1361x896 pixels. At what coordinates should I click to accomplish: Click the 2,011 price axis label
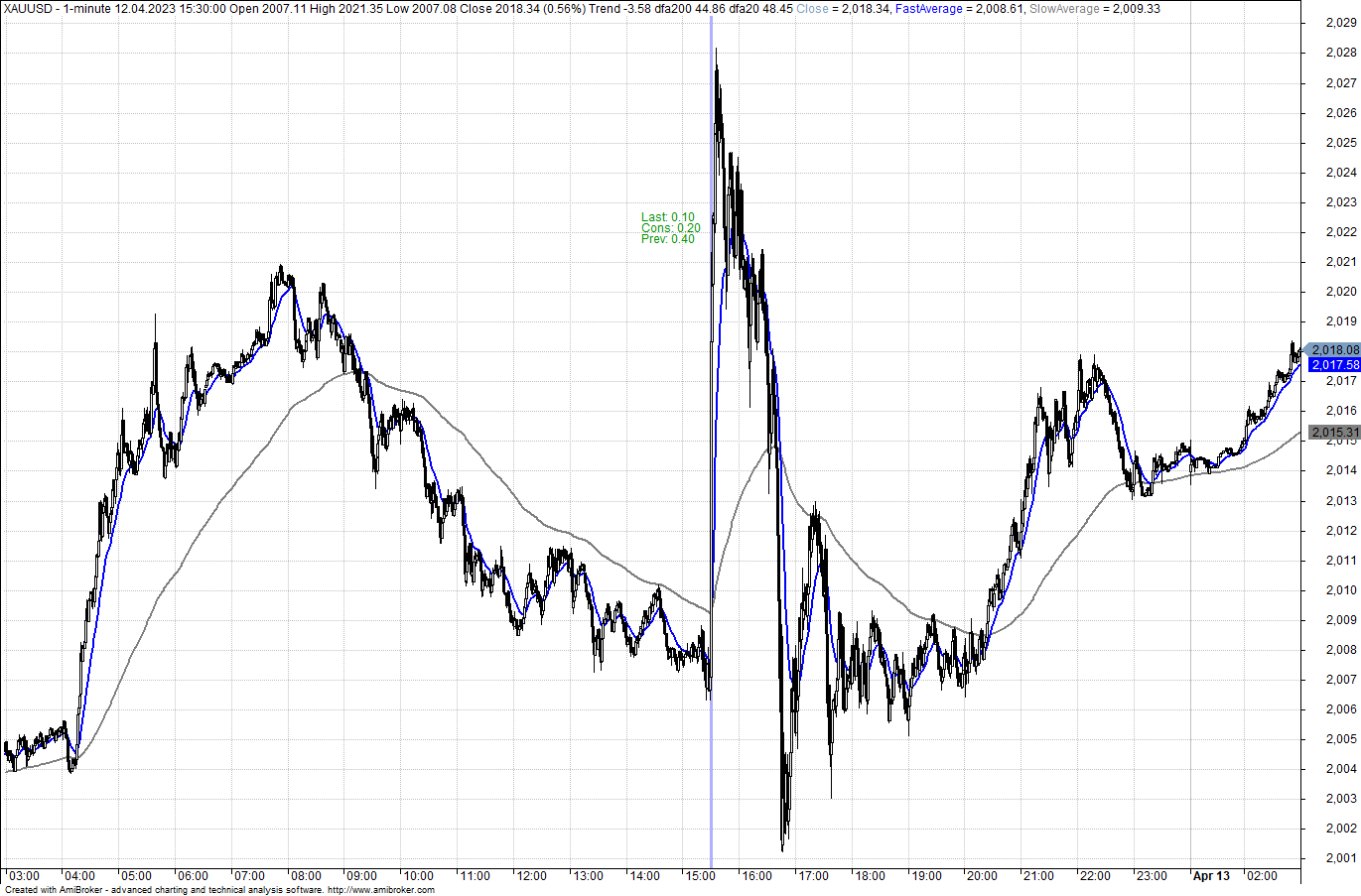(x=1341, y=561)
